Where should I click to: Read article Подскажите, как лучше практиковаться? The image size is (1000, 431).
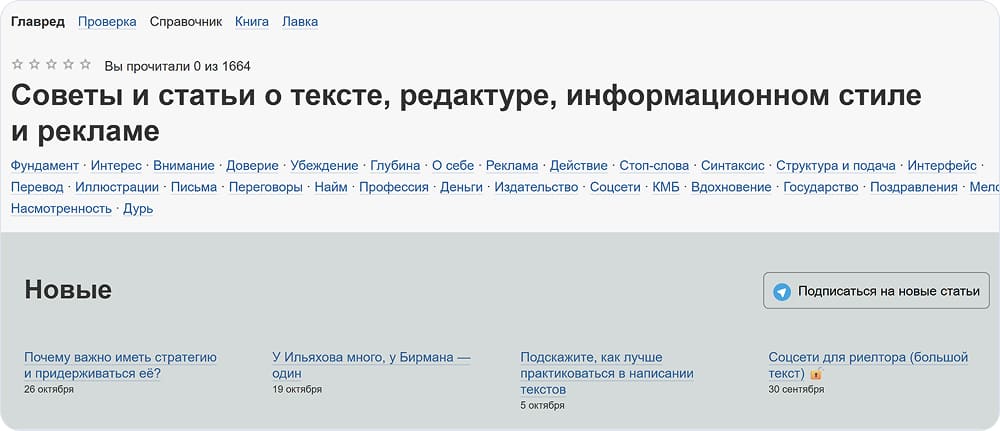tap(607, 373)
